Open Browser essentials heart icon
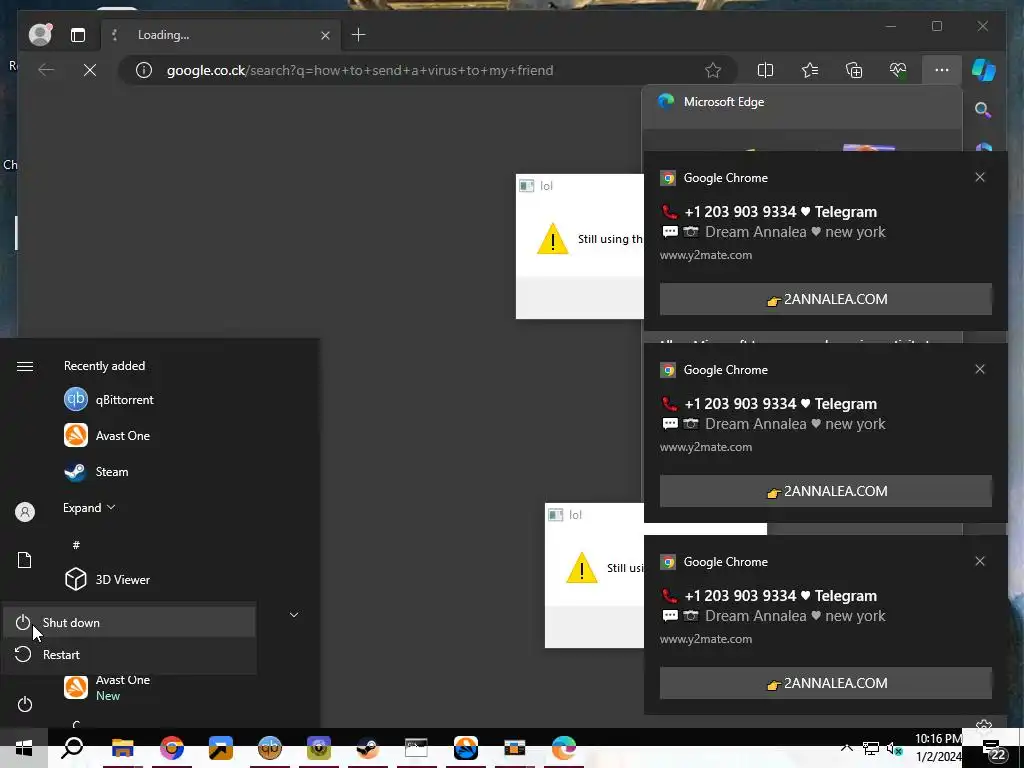The width and height of the screenshot is (1024, 768). [x=898, y=70]
